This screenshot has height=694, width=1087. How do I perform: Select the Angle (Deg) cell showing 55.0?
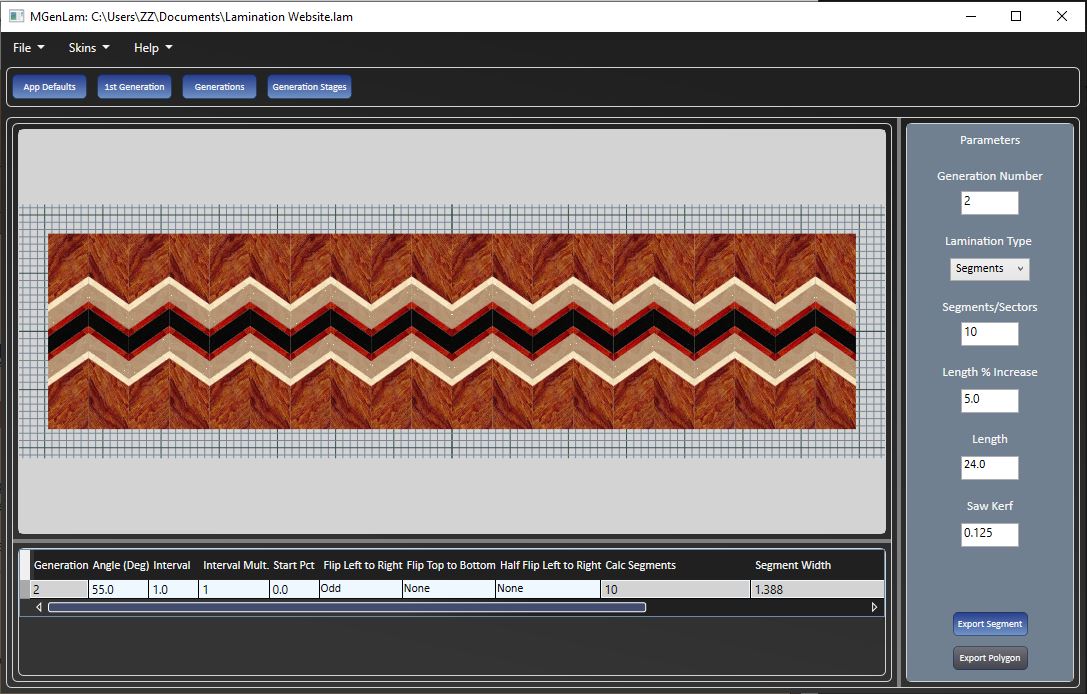click(x=118, y=590)
